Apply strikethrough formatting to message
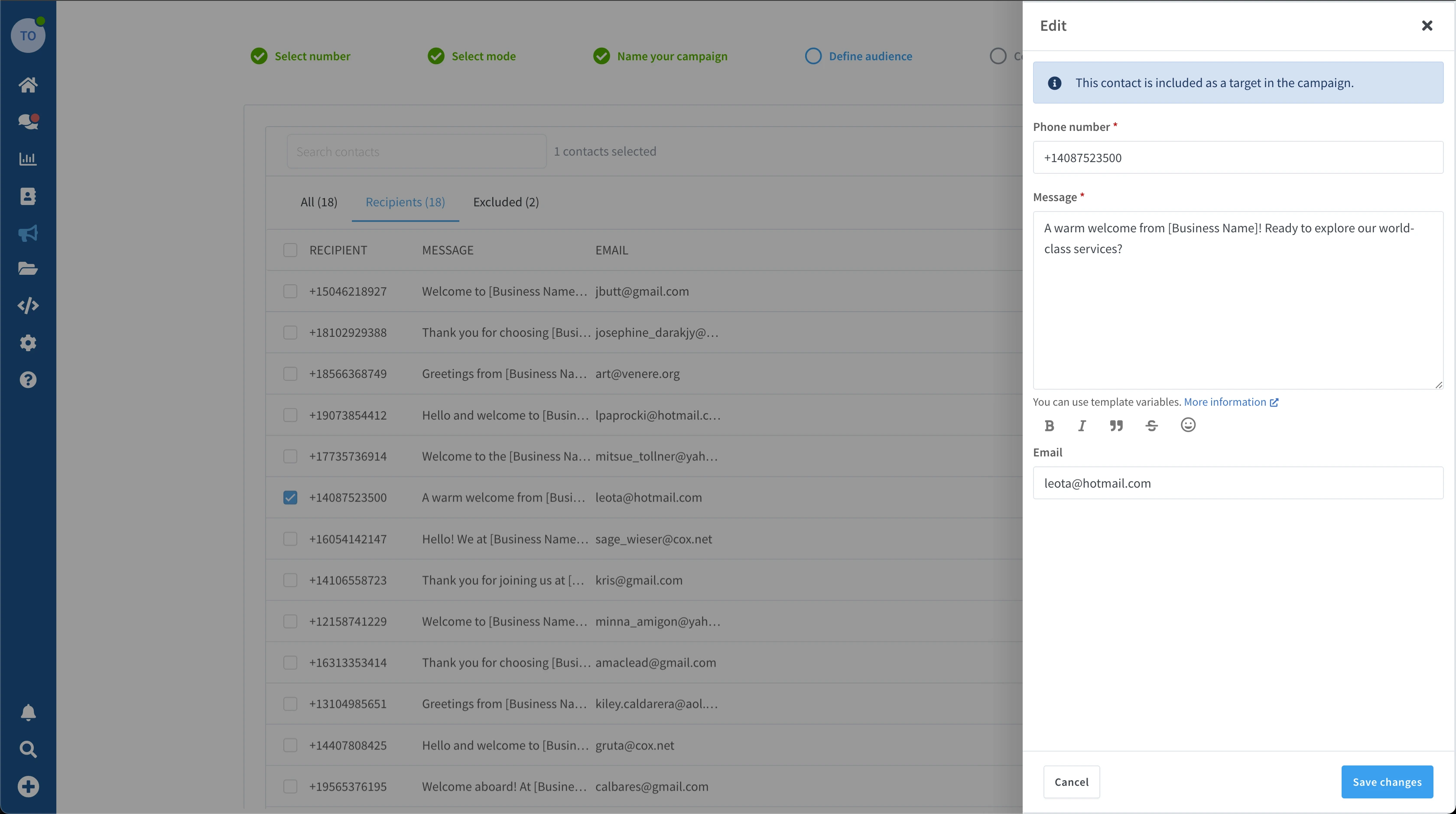Image resolution: width=1456 pixels, height=814 pixels. [x=1151, y=426]
